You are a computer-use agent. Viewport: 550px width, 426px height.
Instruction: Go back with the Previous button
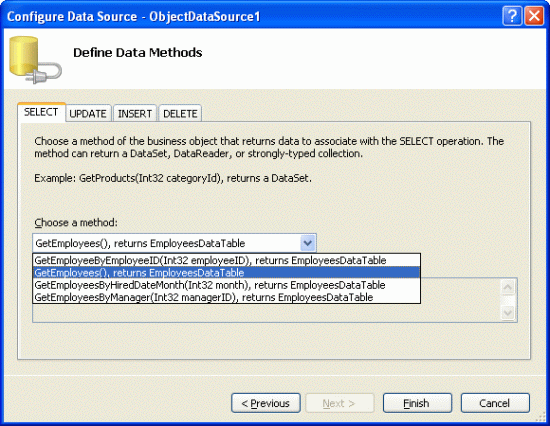[x=266, y=403]
